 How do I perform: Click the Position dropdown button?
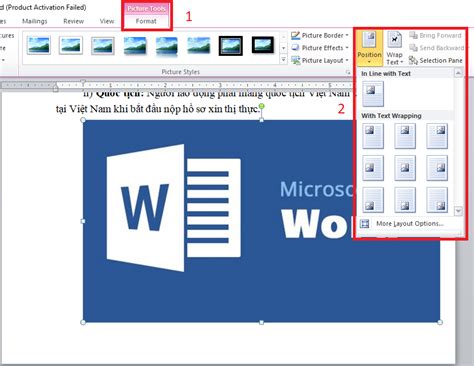(x=369, y=48)
